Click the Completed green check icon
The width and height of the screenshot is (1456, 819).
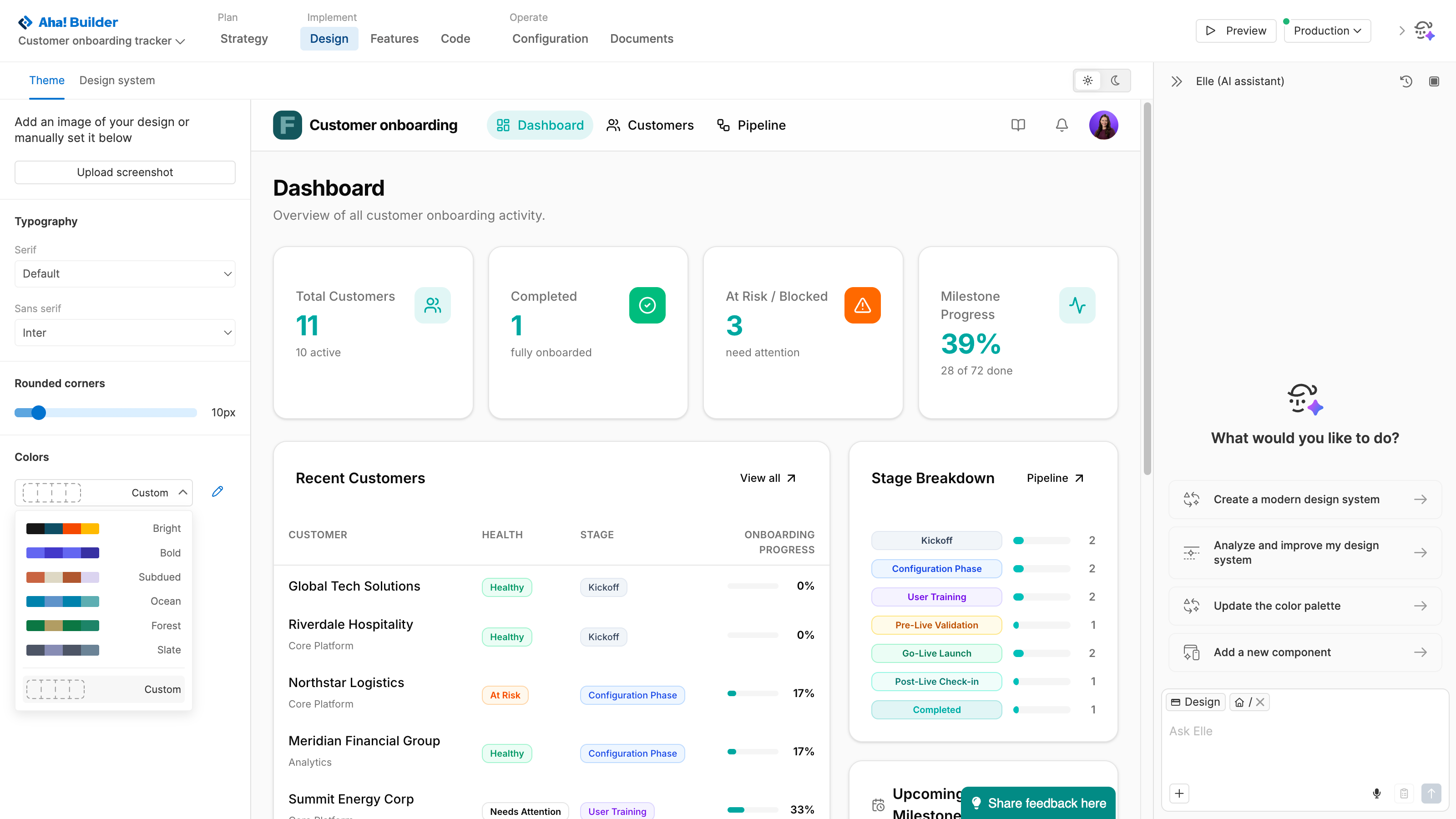pos(647,305)
